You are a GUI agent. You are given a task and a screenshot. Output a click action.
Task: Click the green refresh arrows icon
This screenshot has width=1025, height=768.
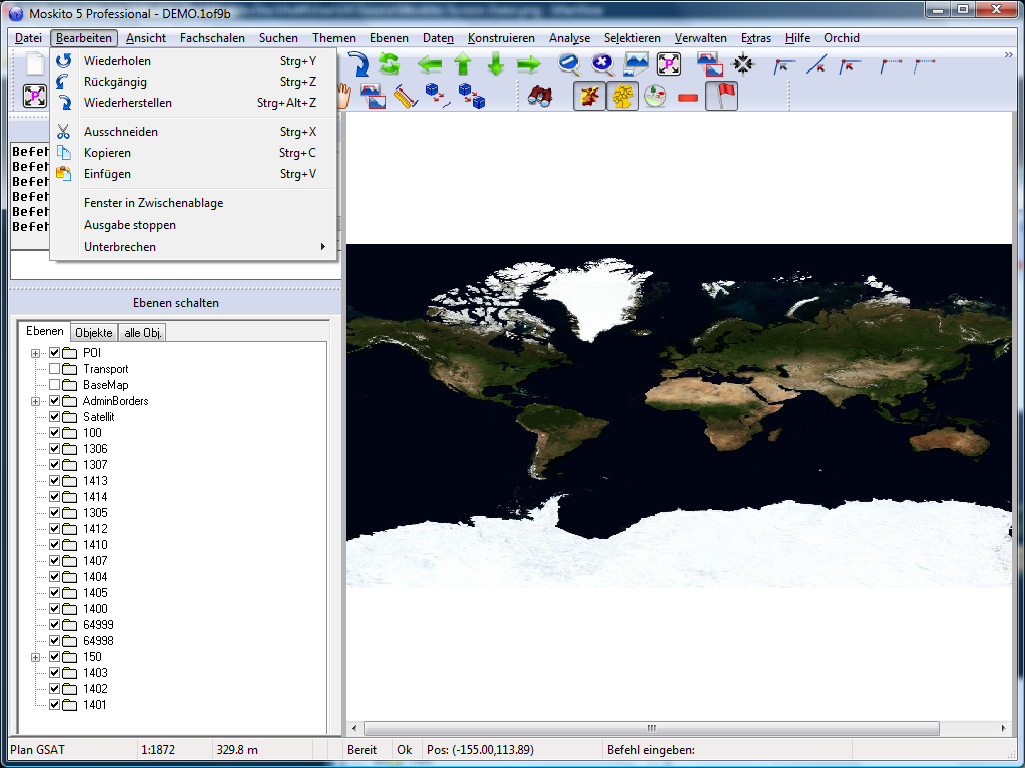389,65
